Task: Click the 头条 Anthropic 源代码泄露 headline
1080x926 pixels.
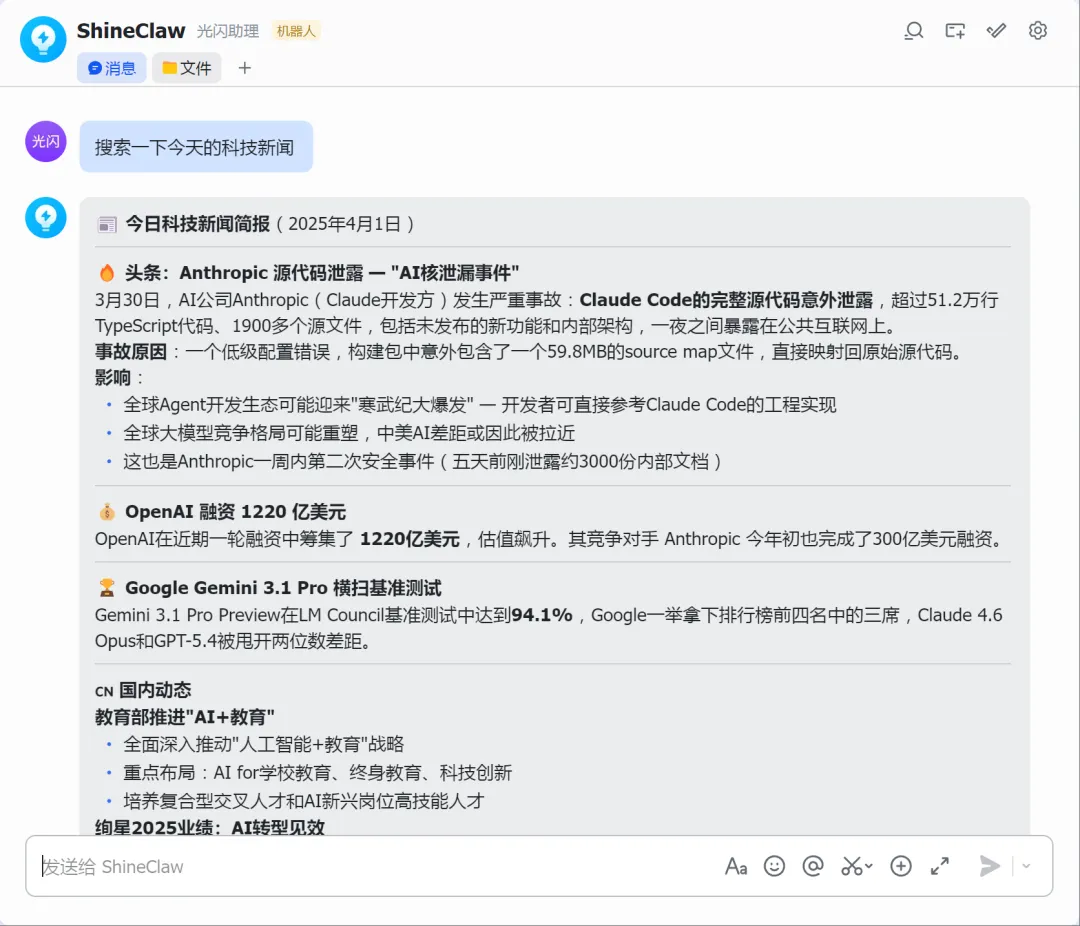Action: point(322,273)
